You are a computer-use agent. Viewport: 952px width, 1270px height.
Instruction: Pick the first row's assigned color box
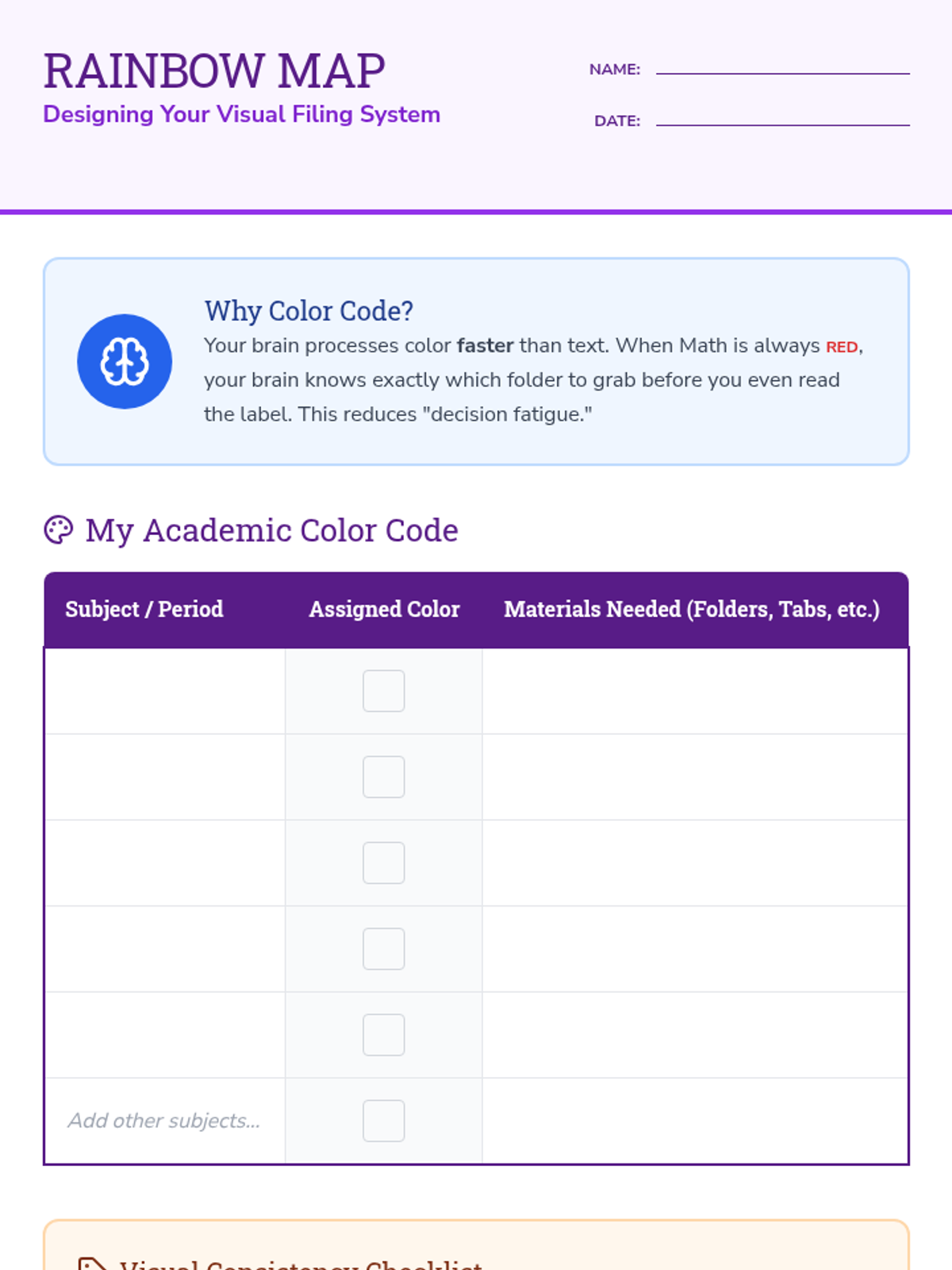[x=384, y=691]
